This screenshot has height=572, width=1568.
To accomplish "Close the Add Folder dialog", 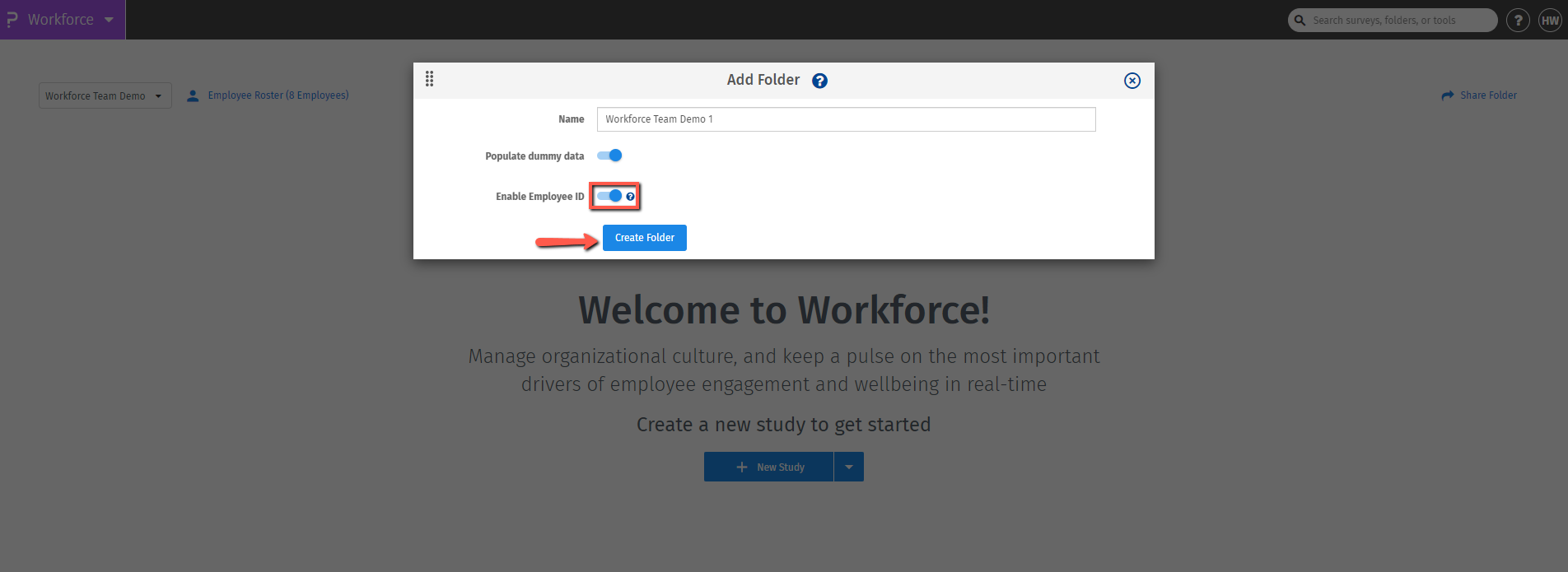I will pyautogui.click(x=1132, y=81).
